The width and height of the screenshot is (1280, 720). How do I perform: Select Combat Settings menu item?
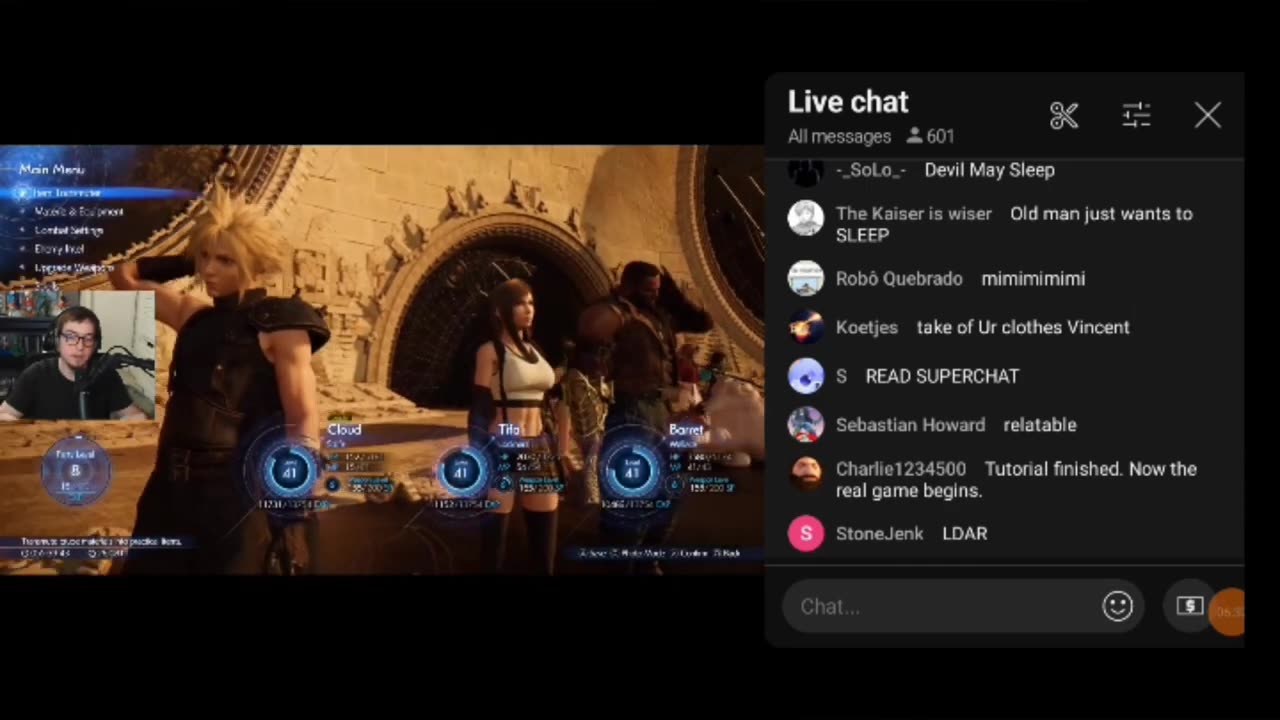(69, 230)
